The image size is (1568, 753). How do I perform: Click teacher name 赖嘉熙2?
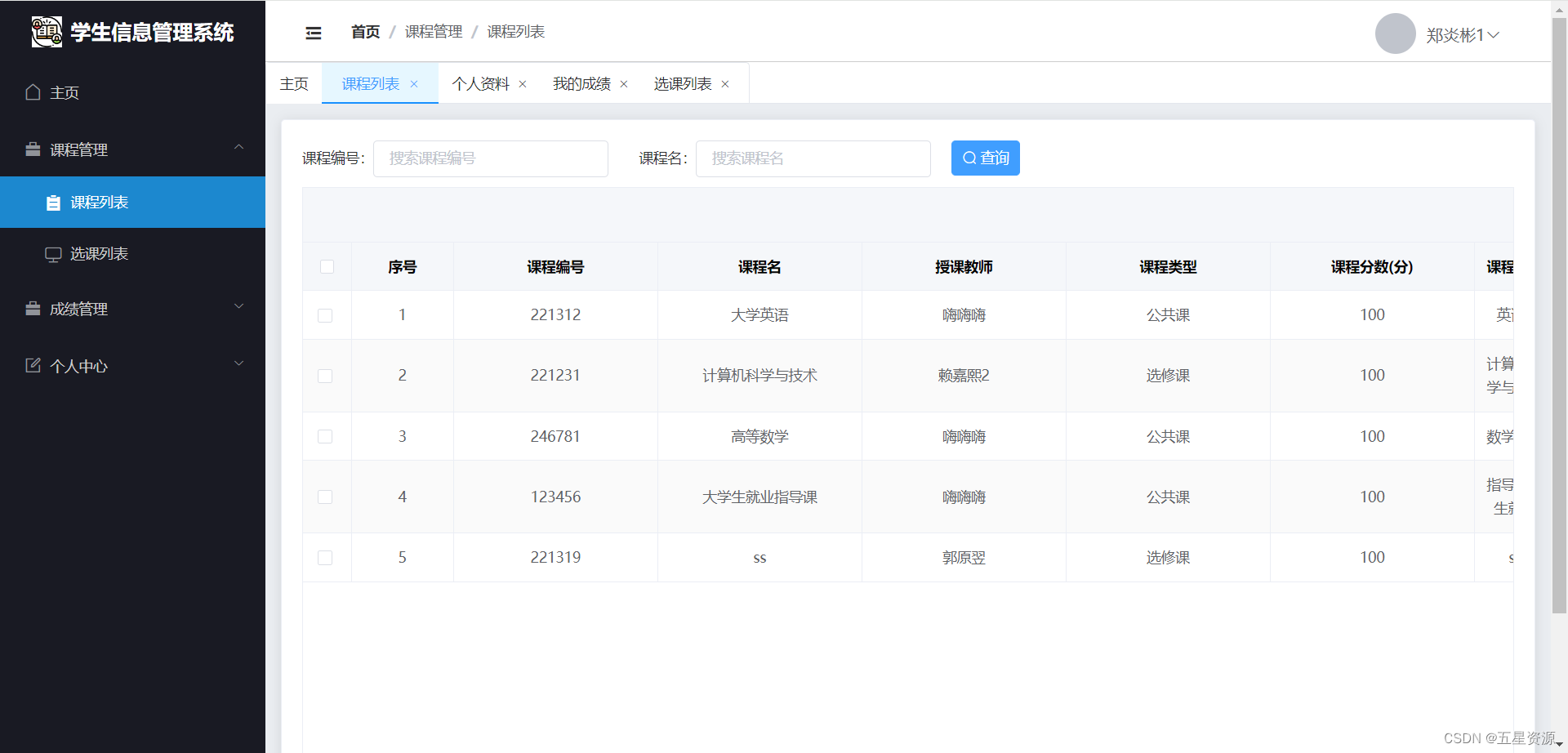[964, 376]
